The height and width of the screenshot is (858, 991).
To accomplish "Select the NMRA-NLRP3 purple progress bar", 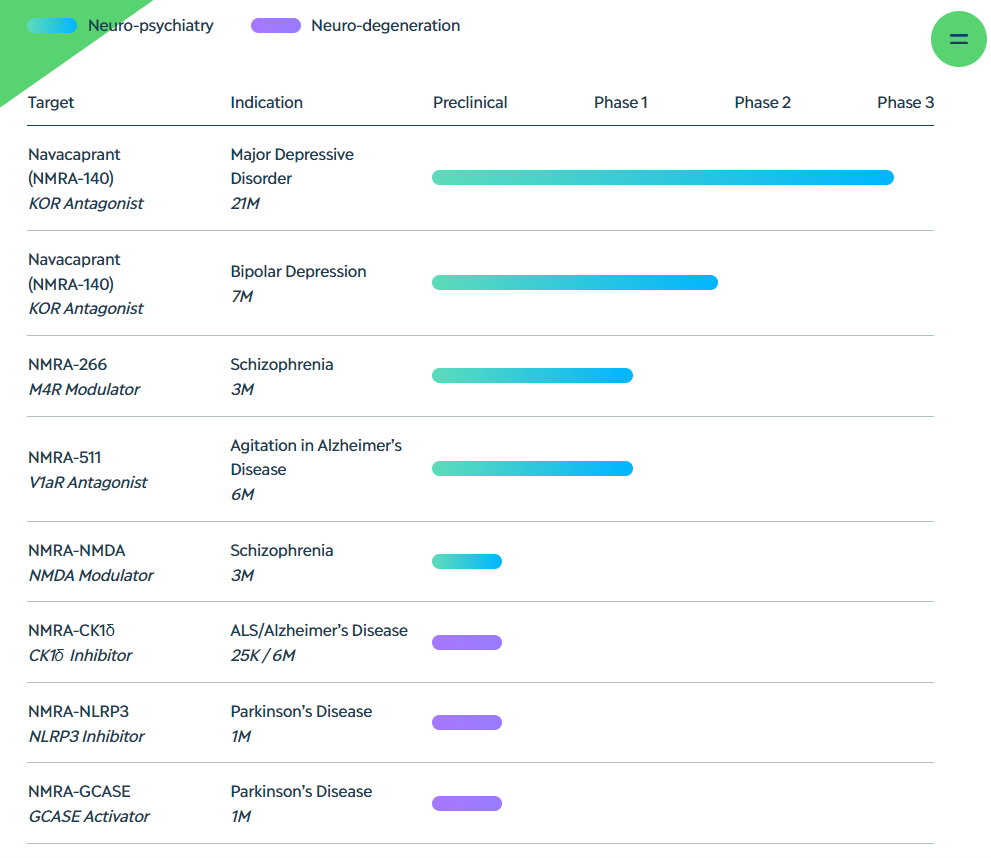I will pyautogui.click(x=466, y=723).
